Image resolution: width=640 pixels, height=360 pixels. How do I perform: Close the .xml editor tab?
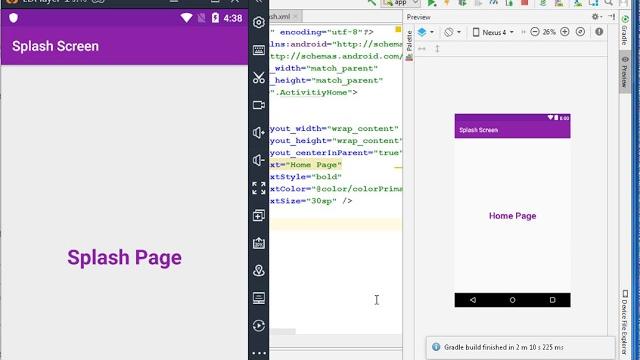click(x=295, y=16)
